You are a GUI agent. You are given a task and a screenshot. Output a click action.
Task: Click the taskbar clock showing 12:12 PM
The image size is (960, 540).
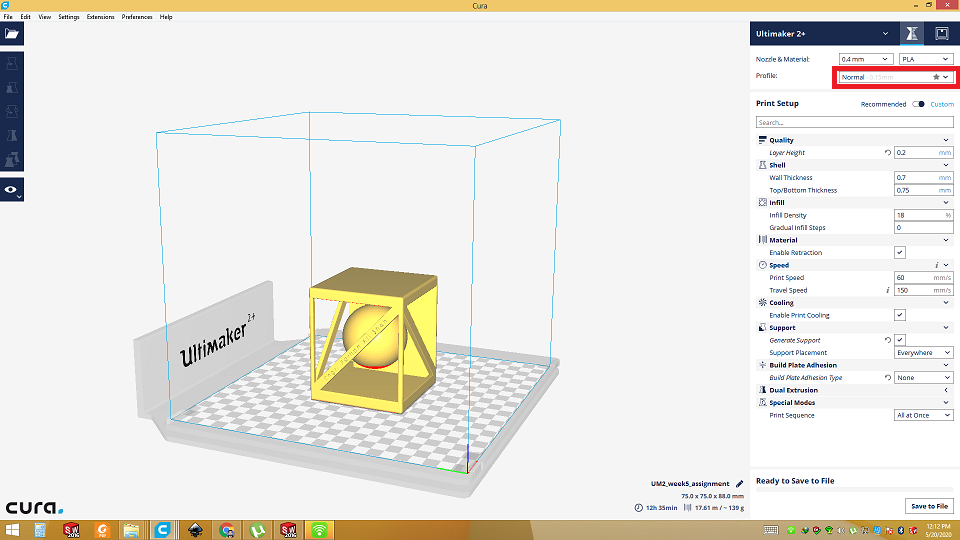tap(938, 530)
